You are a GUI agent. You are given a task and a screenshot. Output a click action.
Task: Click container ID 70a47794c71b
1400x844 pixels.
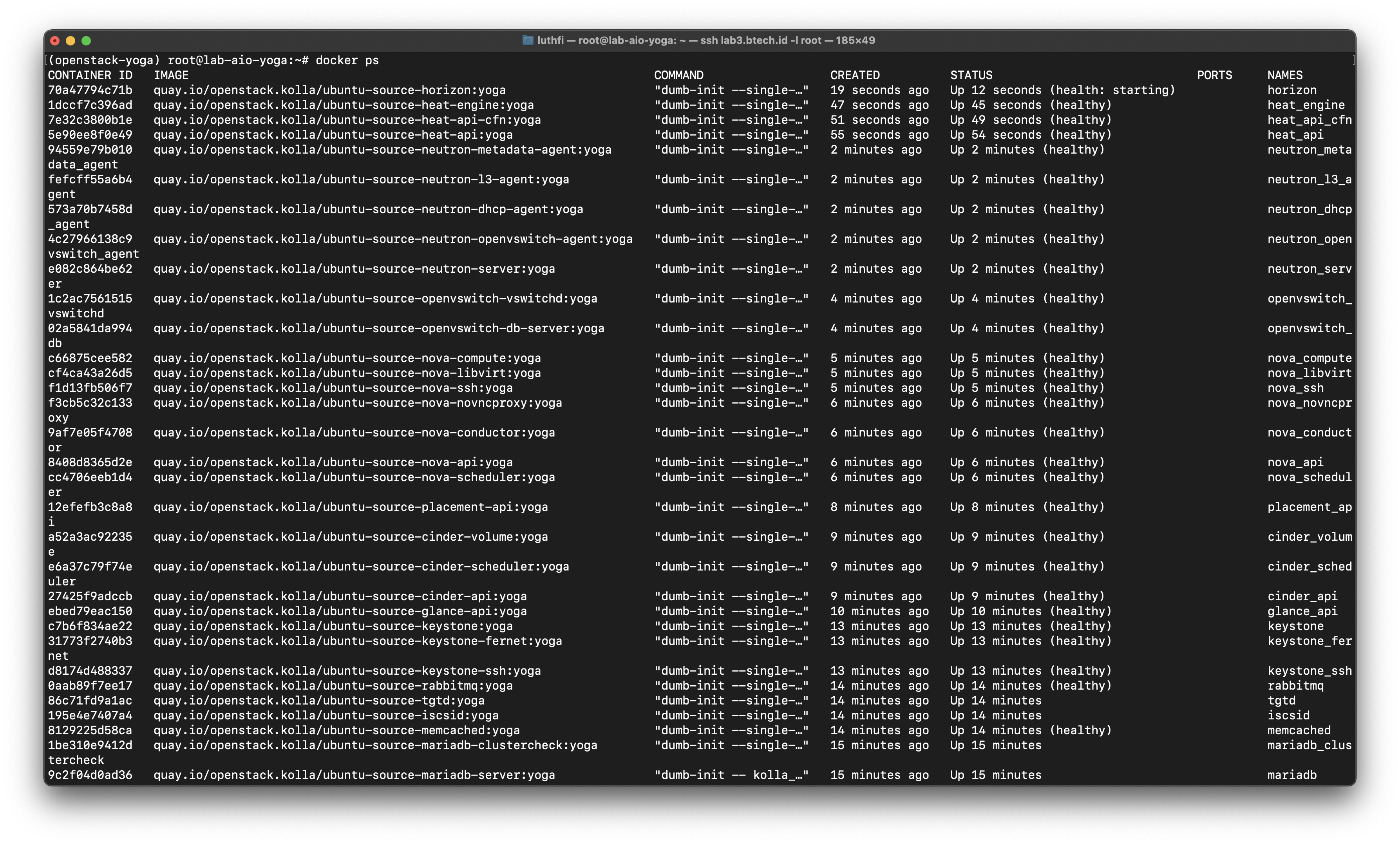(x=90, y=90)
